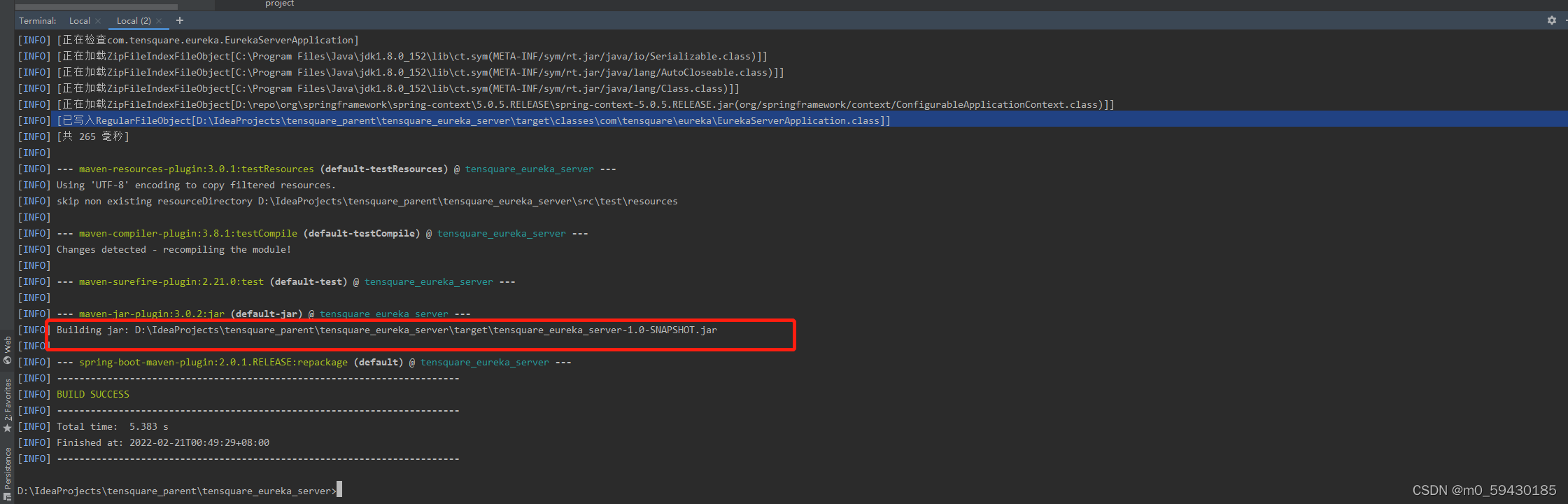Click the java/lang/Class.class log line
1568x504 pixels.
[397, 88]
